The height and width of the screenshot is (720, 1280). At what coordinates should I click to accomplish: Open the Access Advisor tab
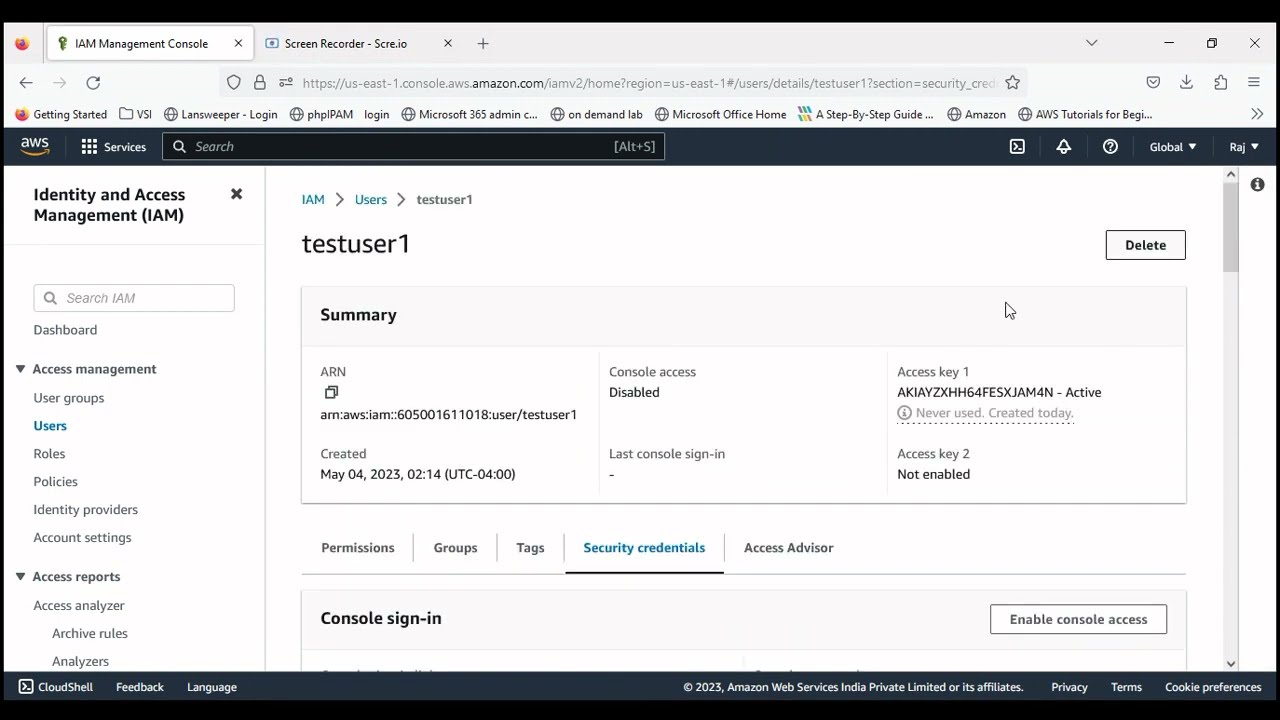[789, 548]
